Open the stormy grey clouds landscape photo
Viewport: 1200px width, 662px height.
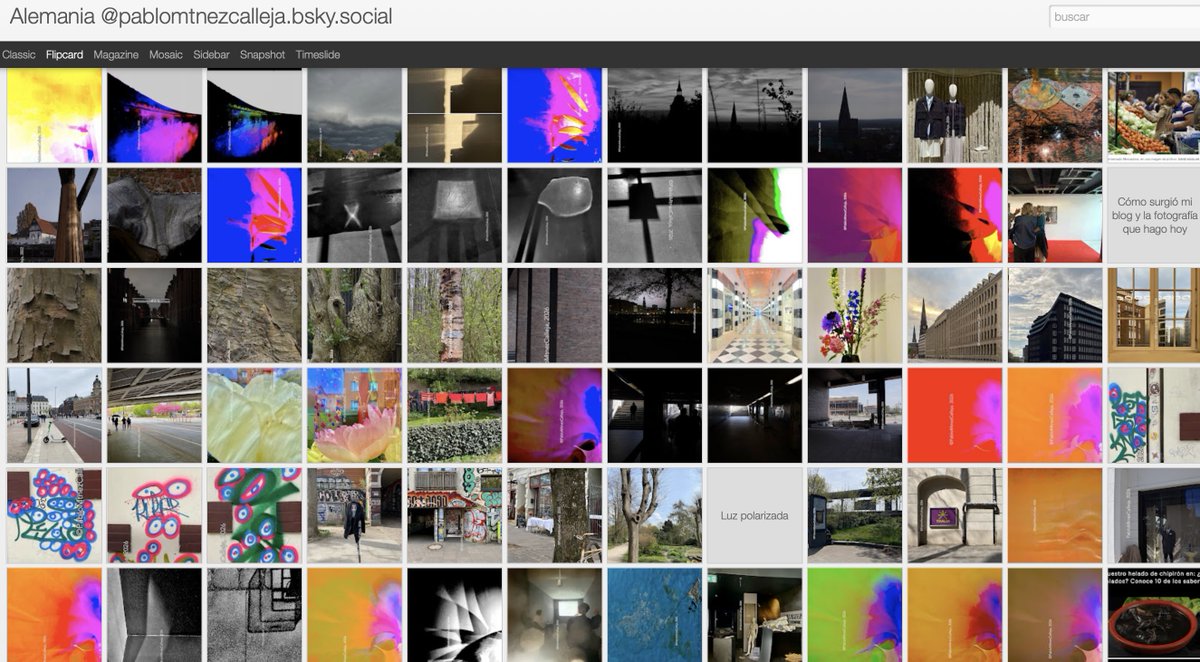coord(355,115)
